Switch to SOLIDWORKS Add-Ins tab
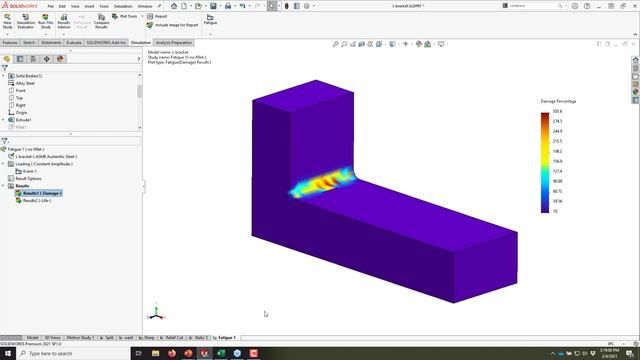 tap(106, 42)
